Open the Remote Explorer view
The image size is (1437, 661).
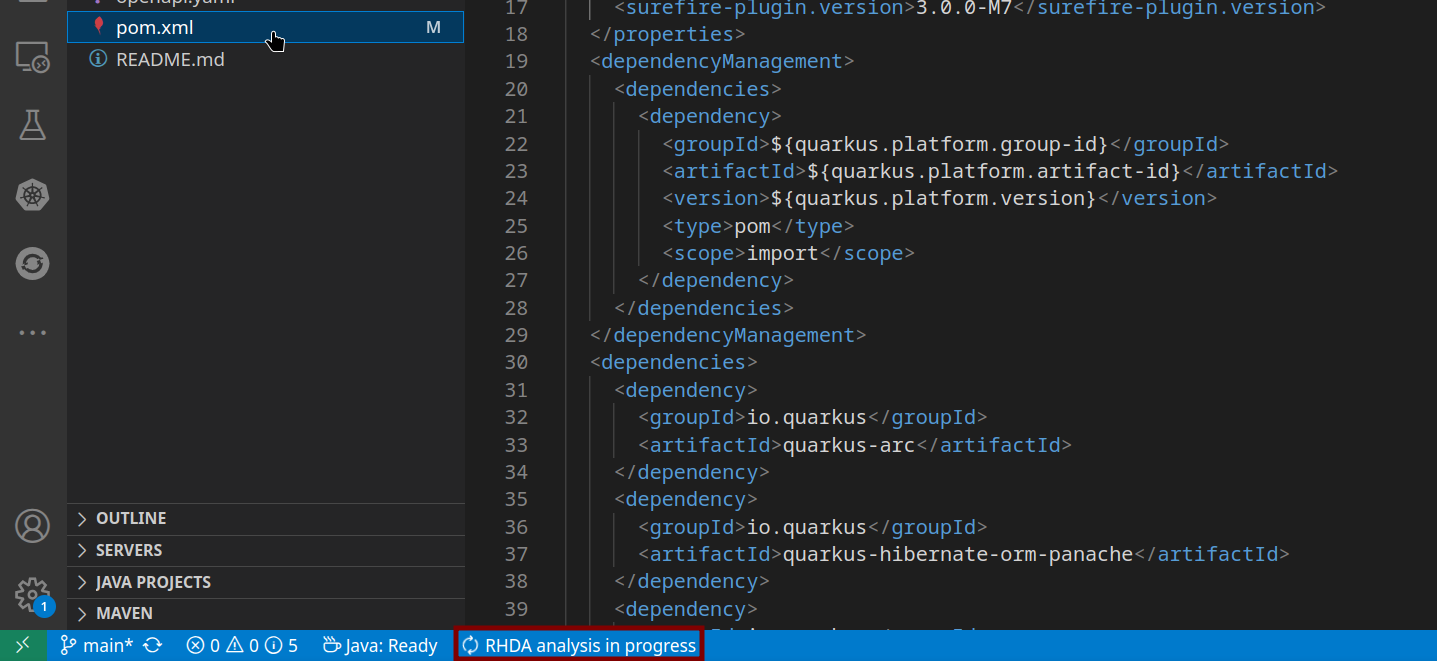(x=32, y=58)
